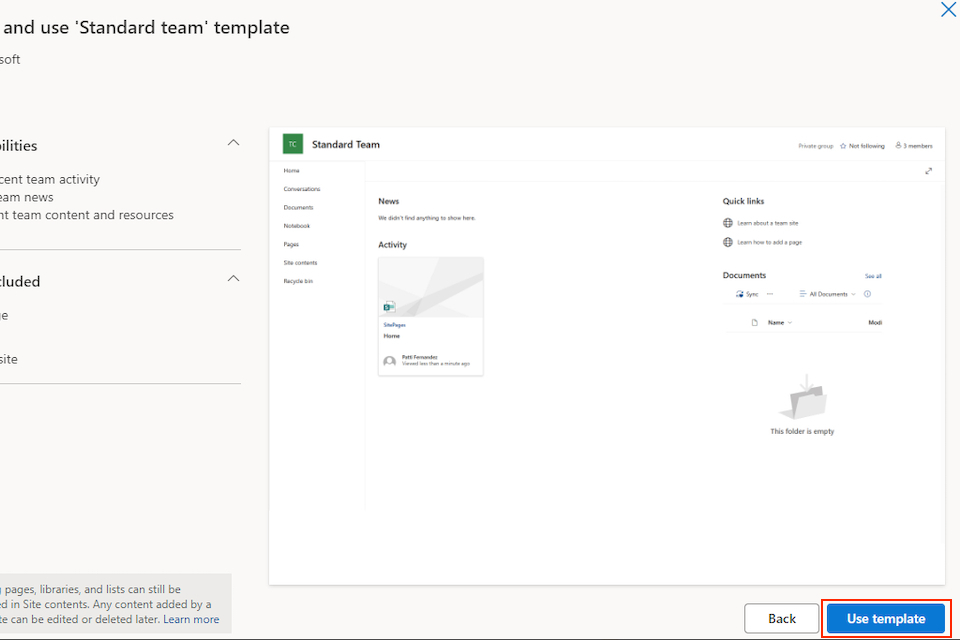
Task: Click the info icon next to All Documents
Action: [867, 294]
